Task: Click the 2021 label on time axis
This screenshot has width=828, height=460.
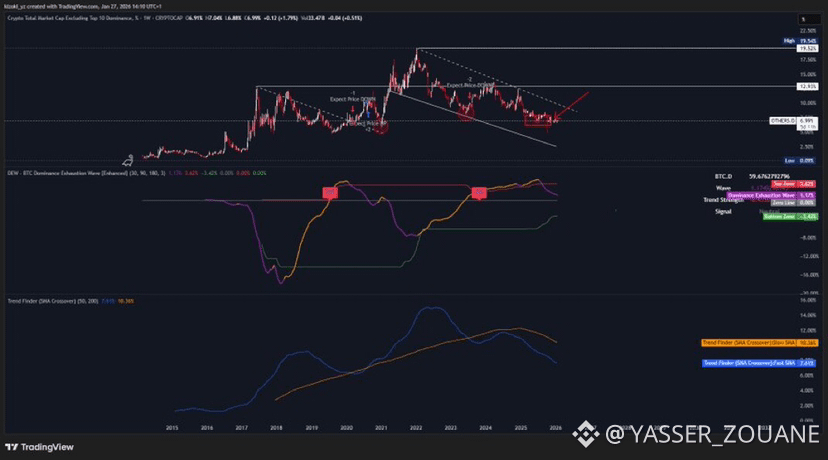Action: (381, 428)
